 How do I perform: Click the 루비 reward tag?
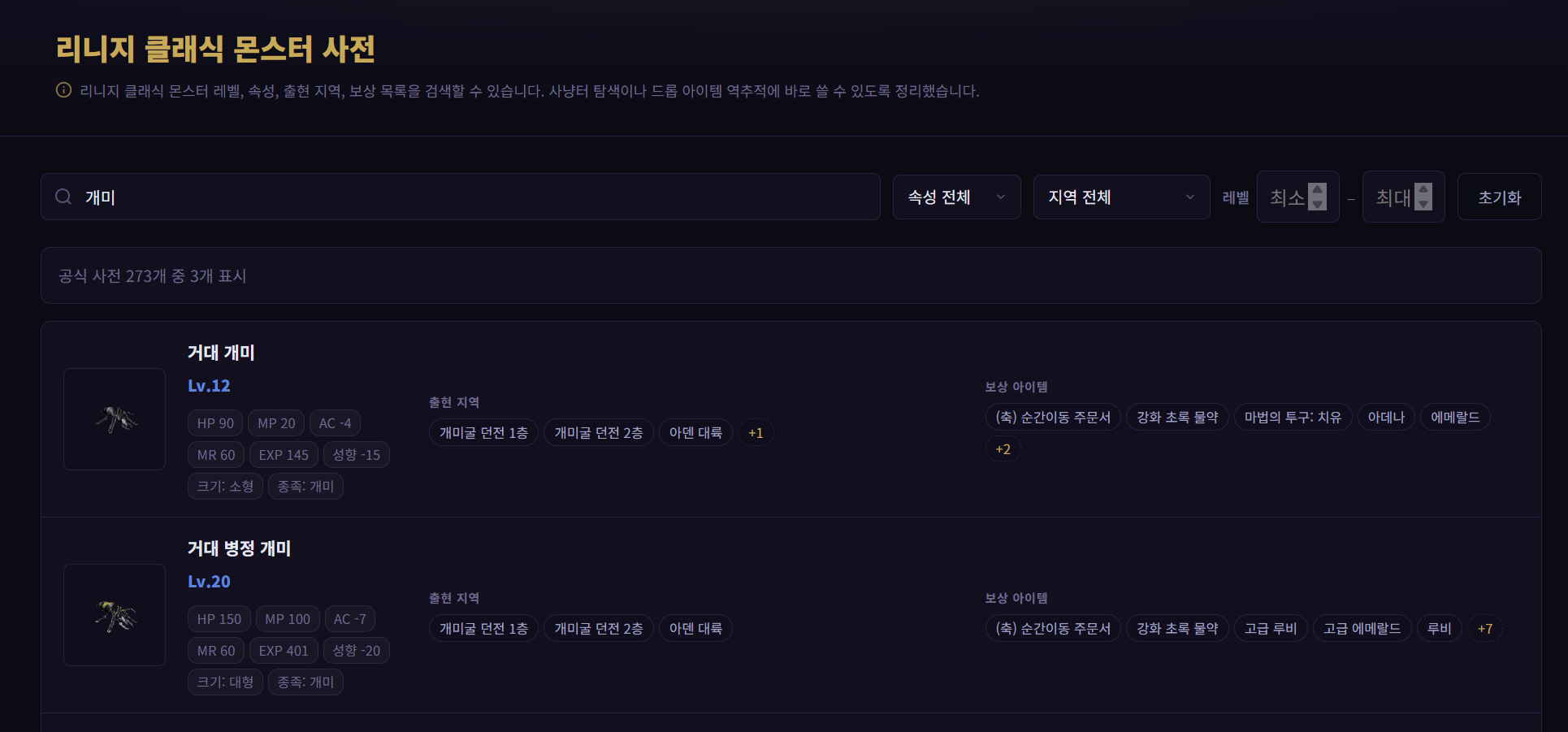click(x=1440, y=629)
